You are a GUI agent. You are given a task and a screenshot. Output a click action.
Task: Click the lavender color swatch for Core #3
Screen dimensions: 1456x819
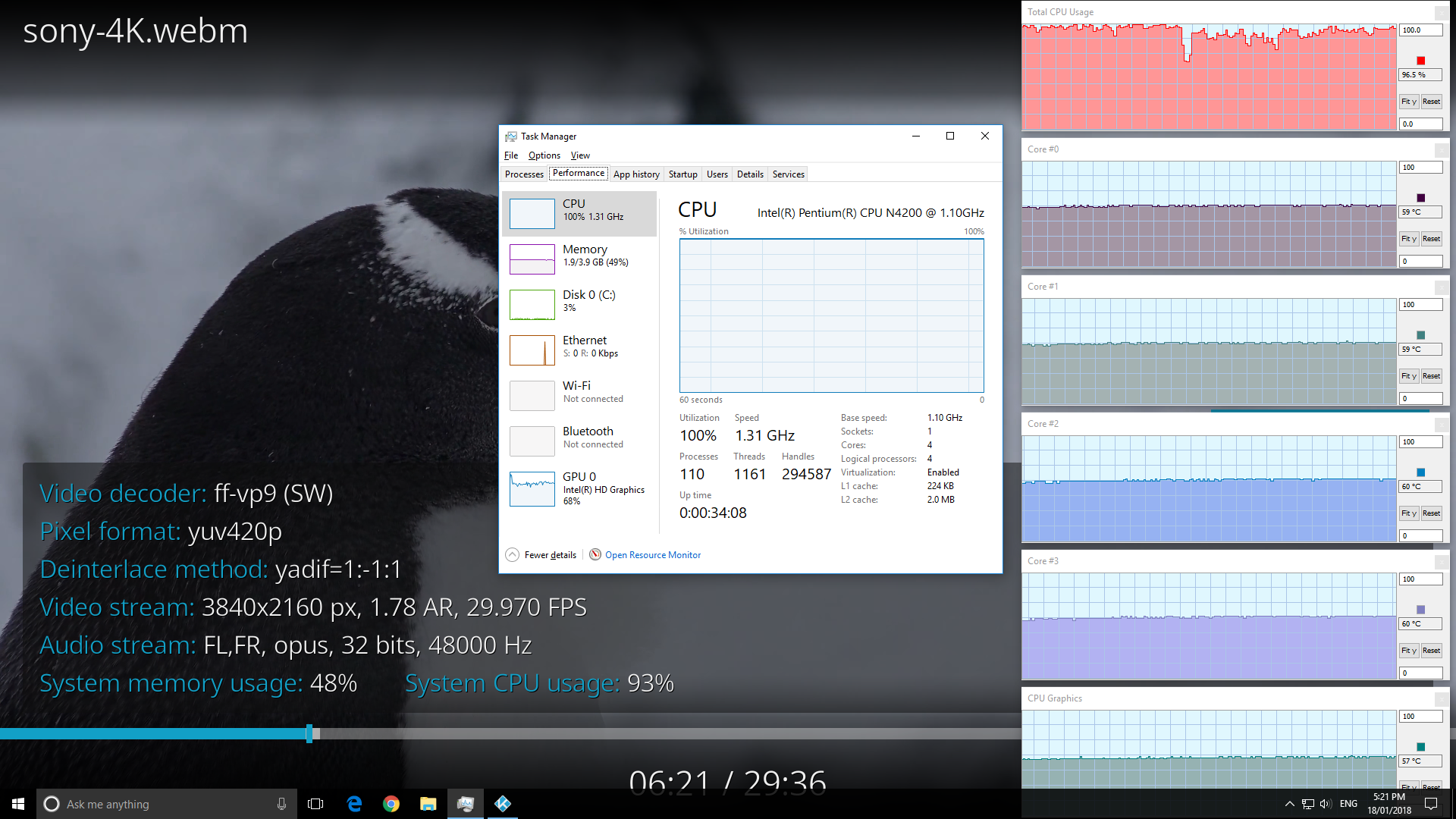pos(1420,610)
